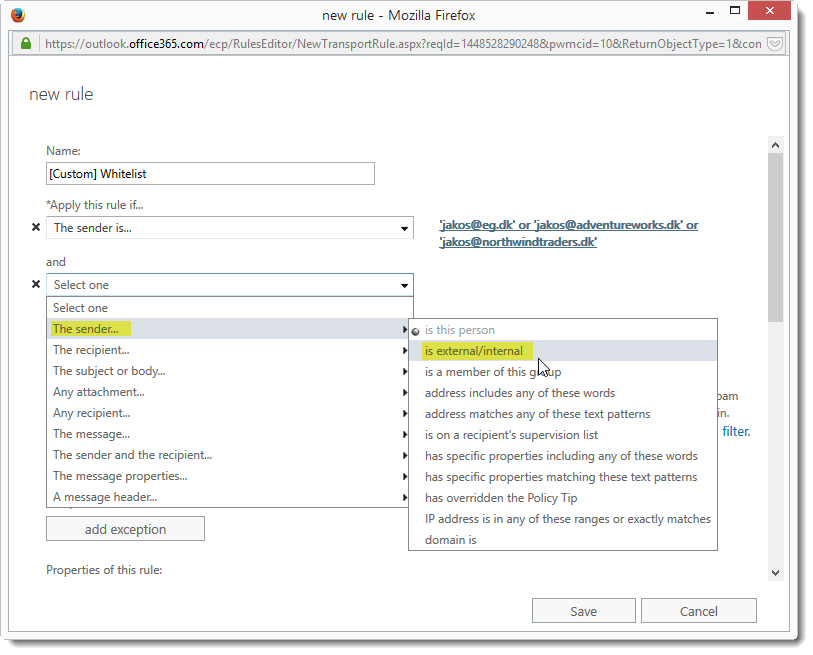Remove the 'The sender is...' condition with X

coord(36,227)
